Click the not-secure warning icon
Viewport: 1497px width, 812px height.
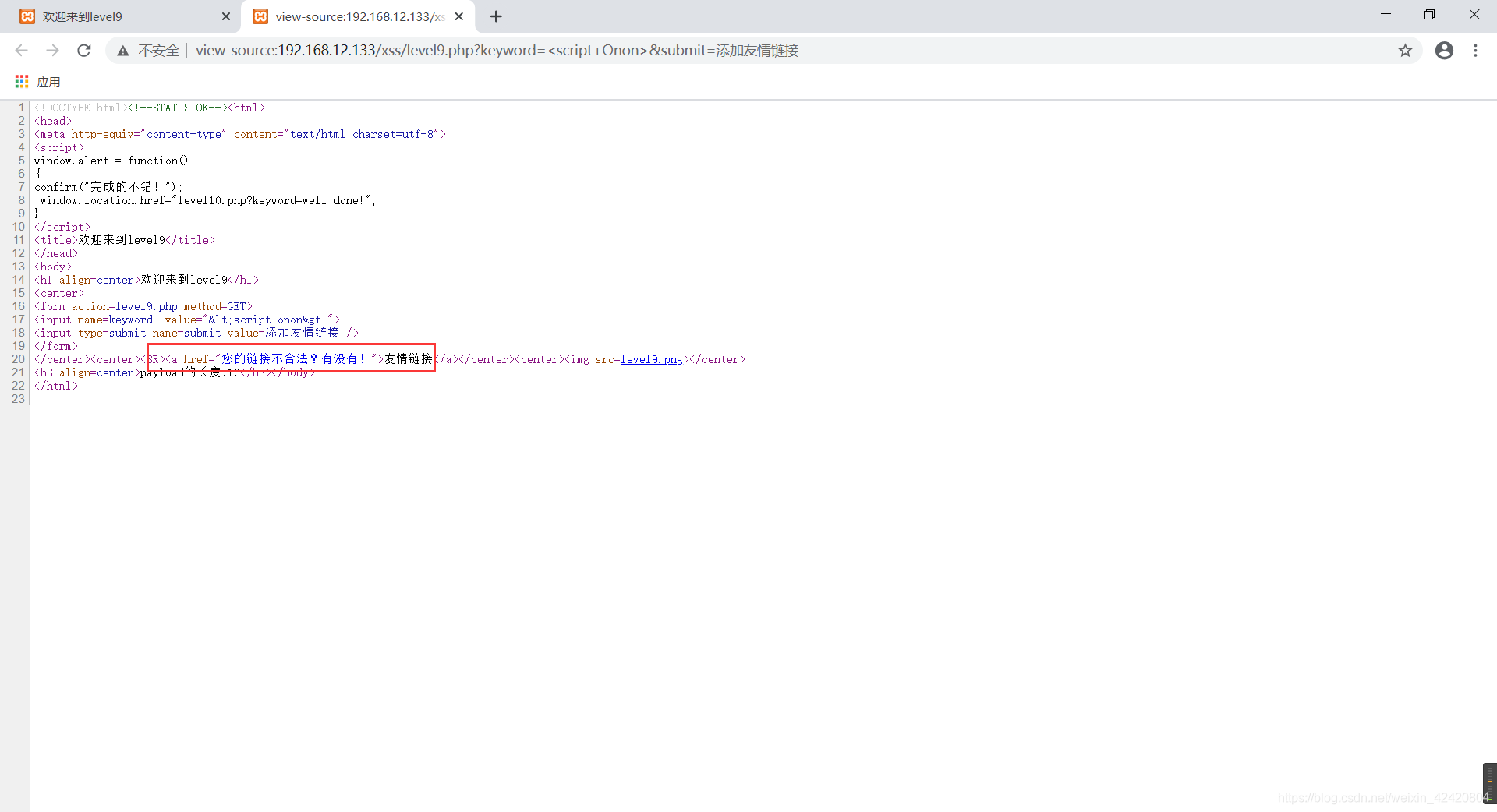click(x=123, y=51)
